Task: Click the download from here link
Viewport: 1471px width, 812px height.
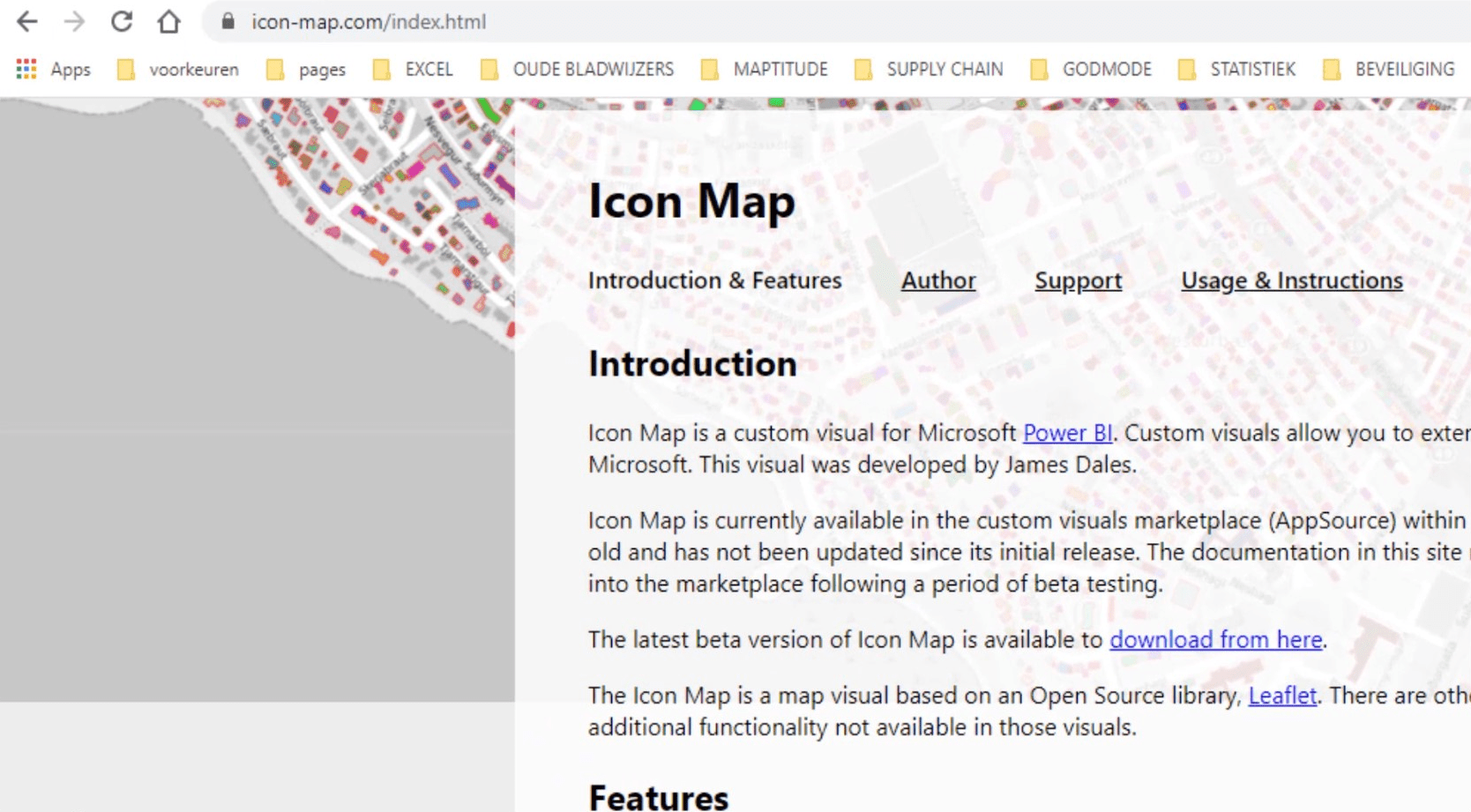Action: point(1216,639)
